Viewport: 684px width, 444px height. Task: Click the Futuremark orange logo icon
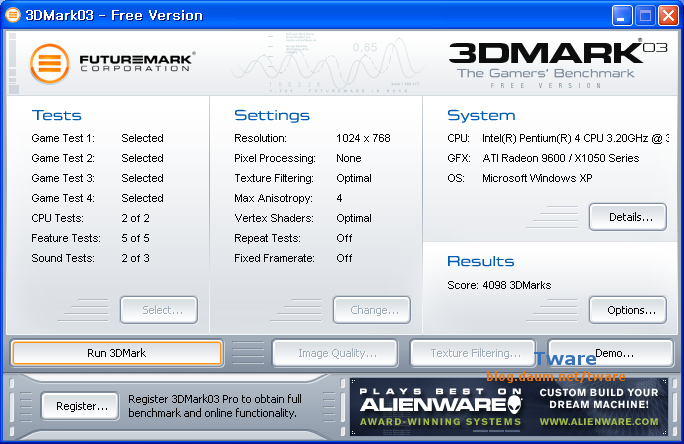coord(50,64)
